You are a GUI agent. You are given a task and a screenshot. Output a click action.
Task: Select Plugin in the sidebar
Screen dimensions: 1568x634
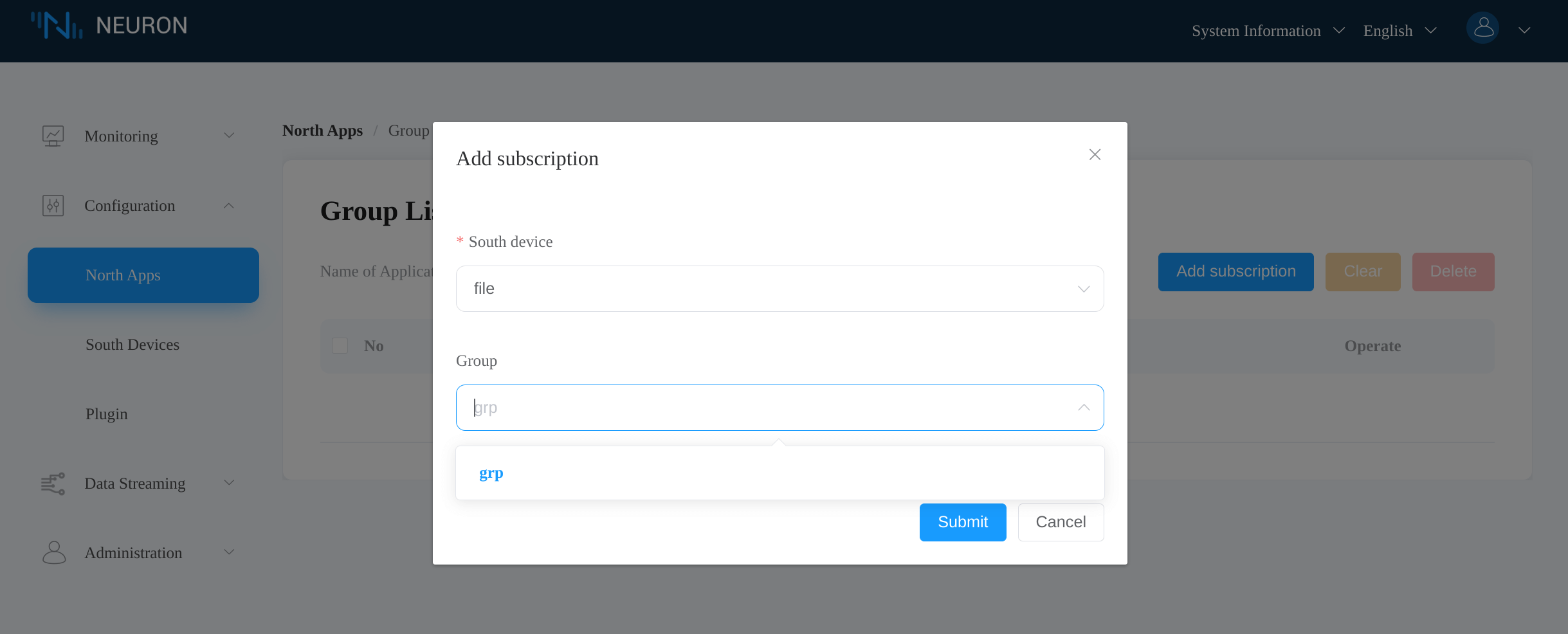tap(106, 413)
